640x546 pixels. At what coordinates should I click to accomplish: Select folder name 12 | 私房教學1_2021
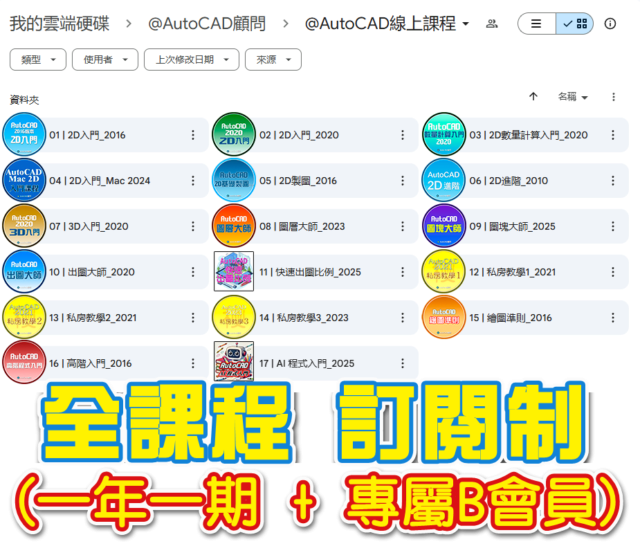click(512, 272)
